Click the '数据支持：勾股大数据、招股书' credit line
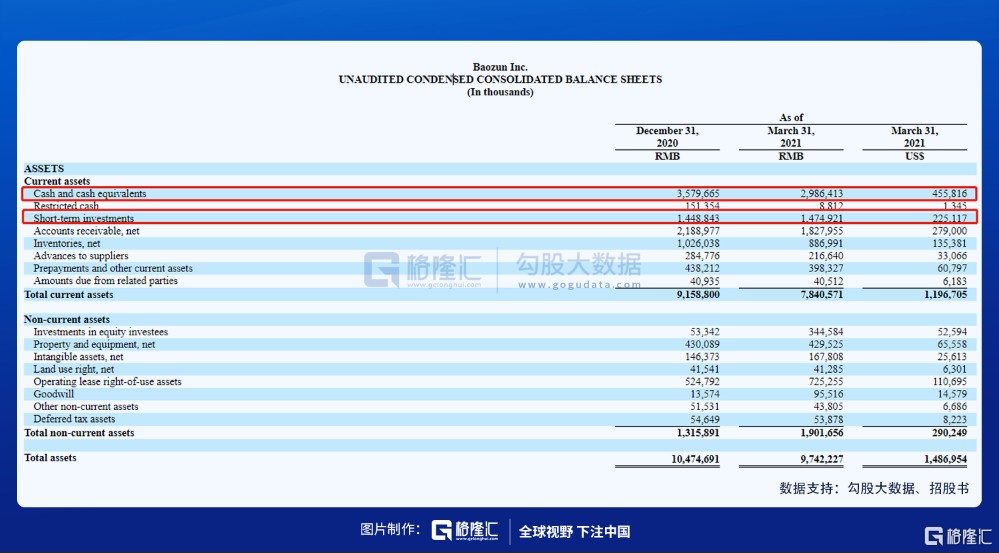This screenshot has width=999, height=553. pyautogui.click(x=874, y=489)
